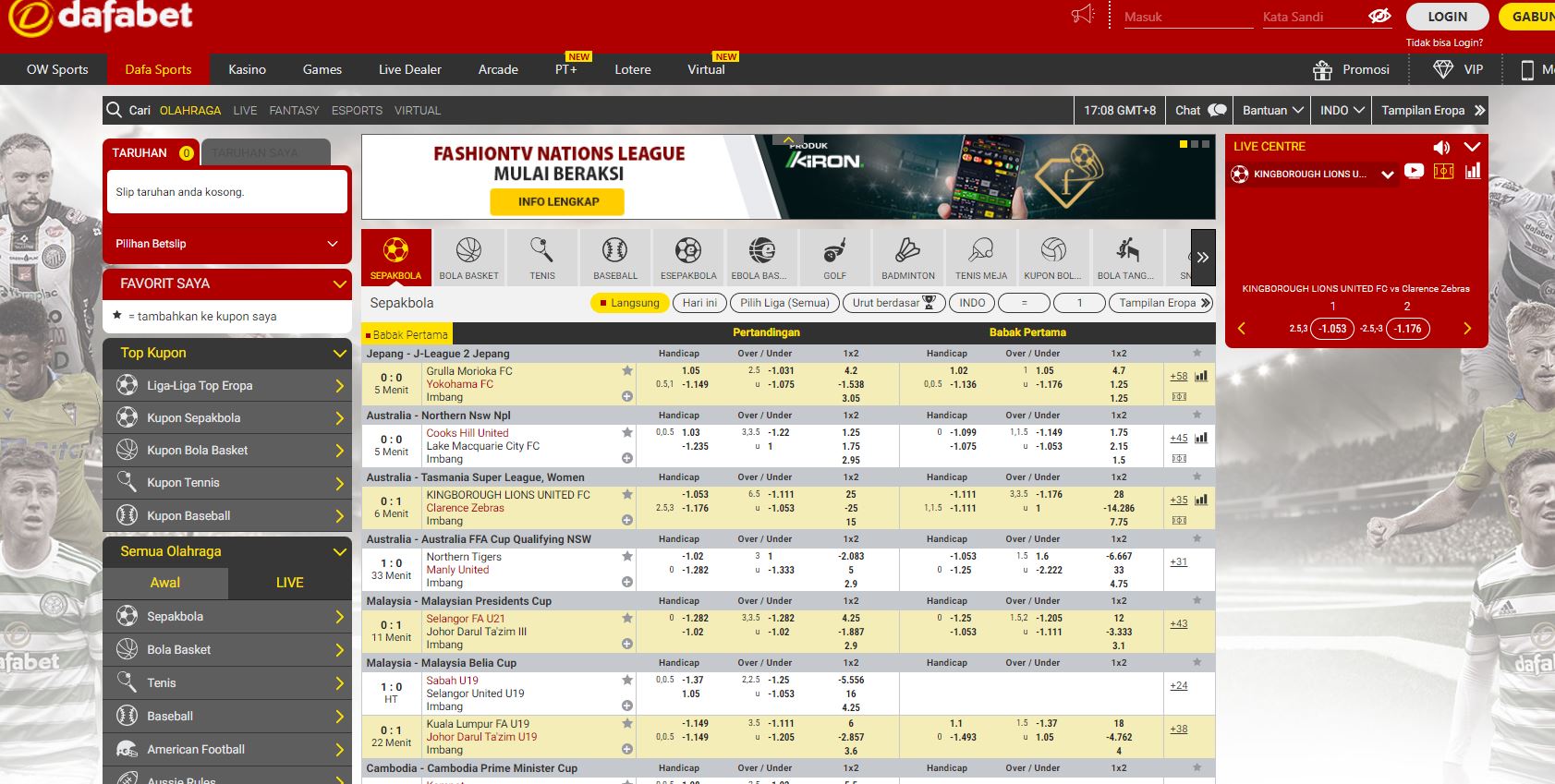The image size is (1555, 784).
Task: Click Masuk username field
Action: tap(1188, 17)
